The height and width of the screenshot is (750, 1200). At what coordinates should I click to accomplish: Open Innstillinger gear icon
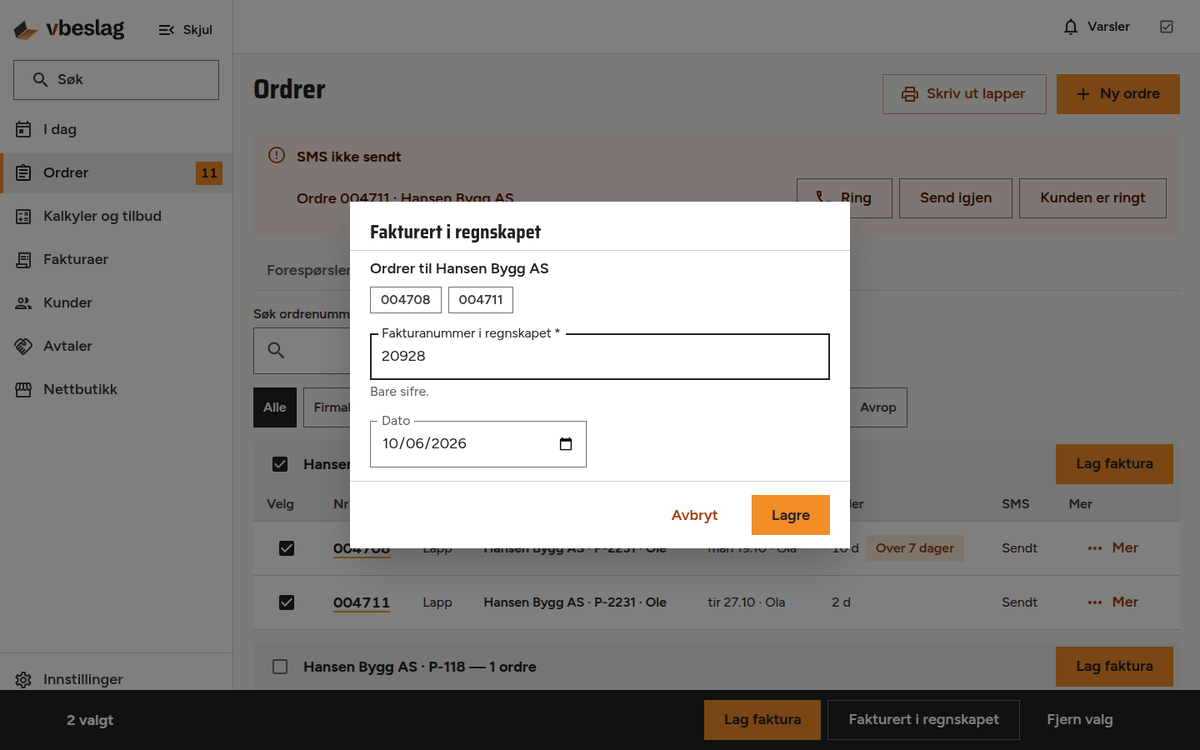(24, 680)
